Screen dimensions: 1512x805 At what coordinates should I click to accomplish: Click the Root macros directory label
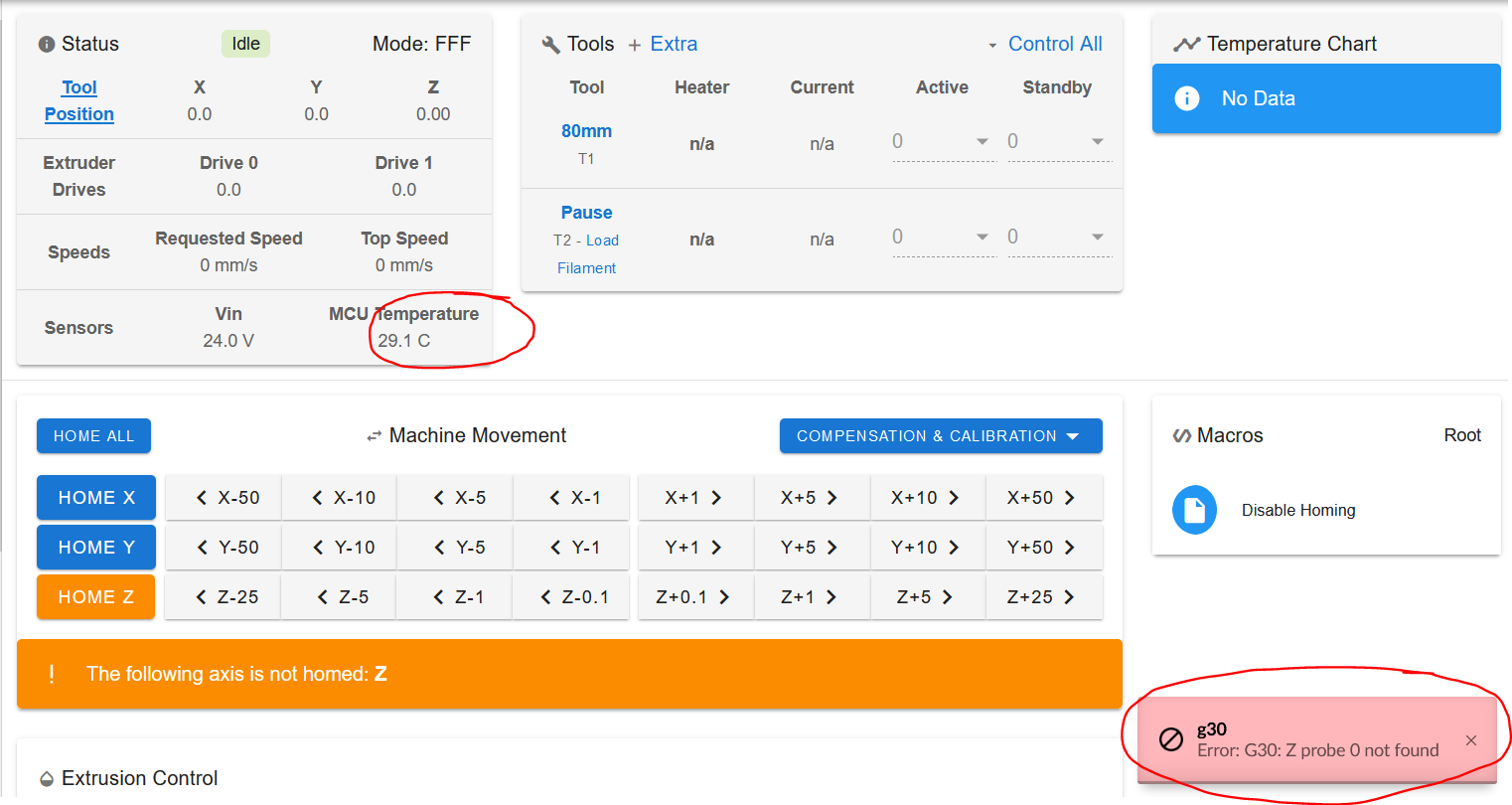click(x=1462, y=435)
